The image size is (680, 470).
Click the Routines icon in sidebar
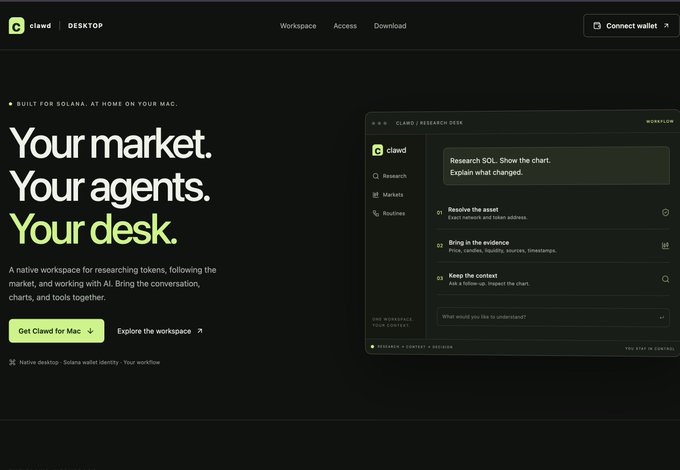[x=376, y=213]
